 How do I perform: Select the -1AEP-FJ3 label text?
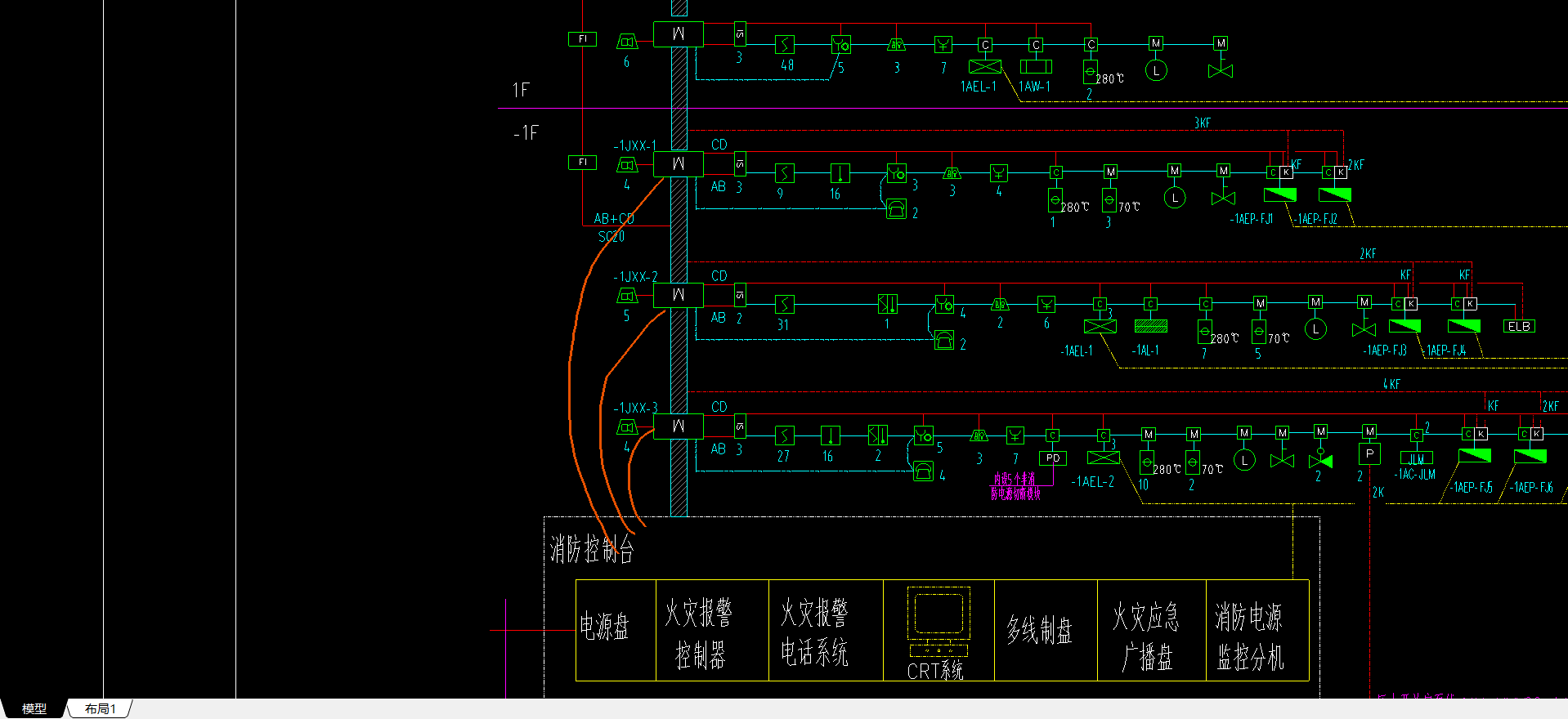[x=1384, y=351]
